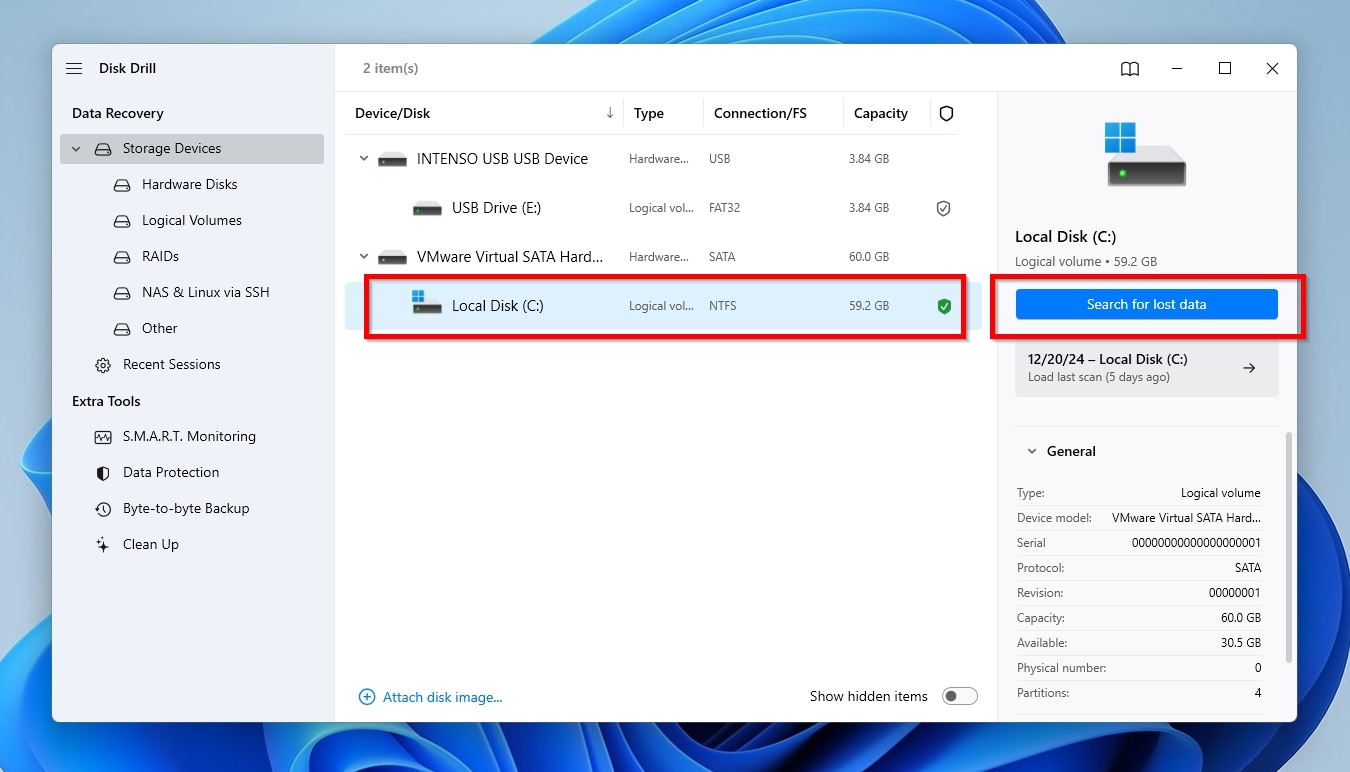Click the Byte-to-byte Backup clock icon
The width and height of the screenshot is (1350, 772).
coord(103,509)
